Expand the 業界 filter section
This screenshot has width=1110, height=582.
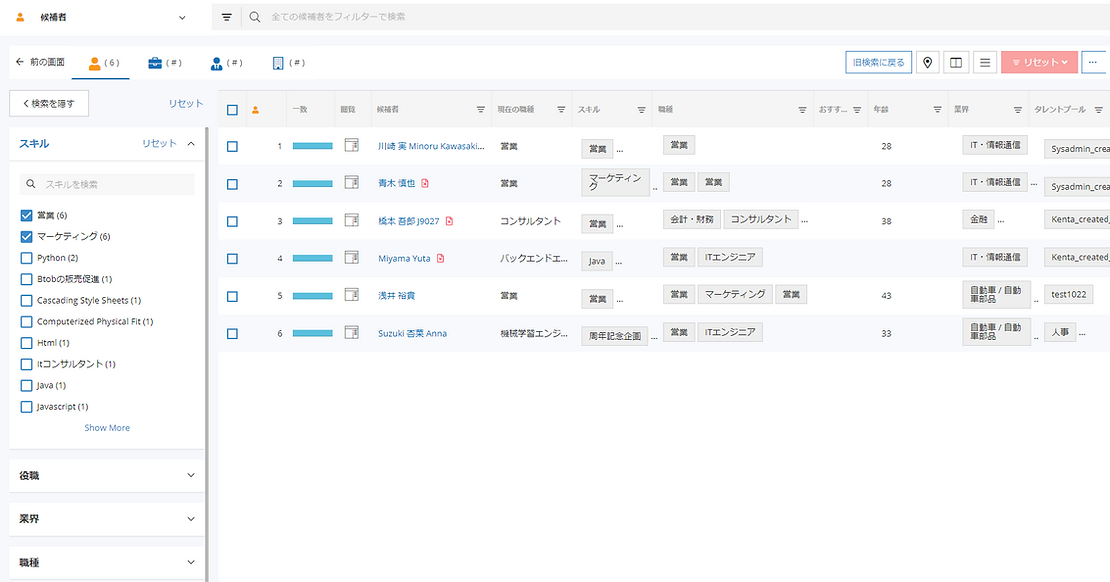pos(106,519)
